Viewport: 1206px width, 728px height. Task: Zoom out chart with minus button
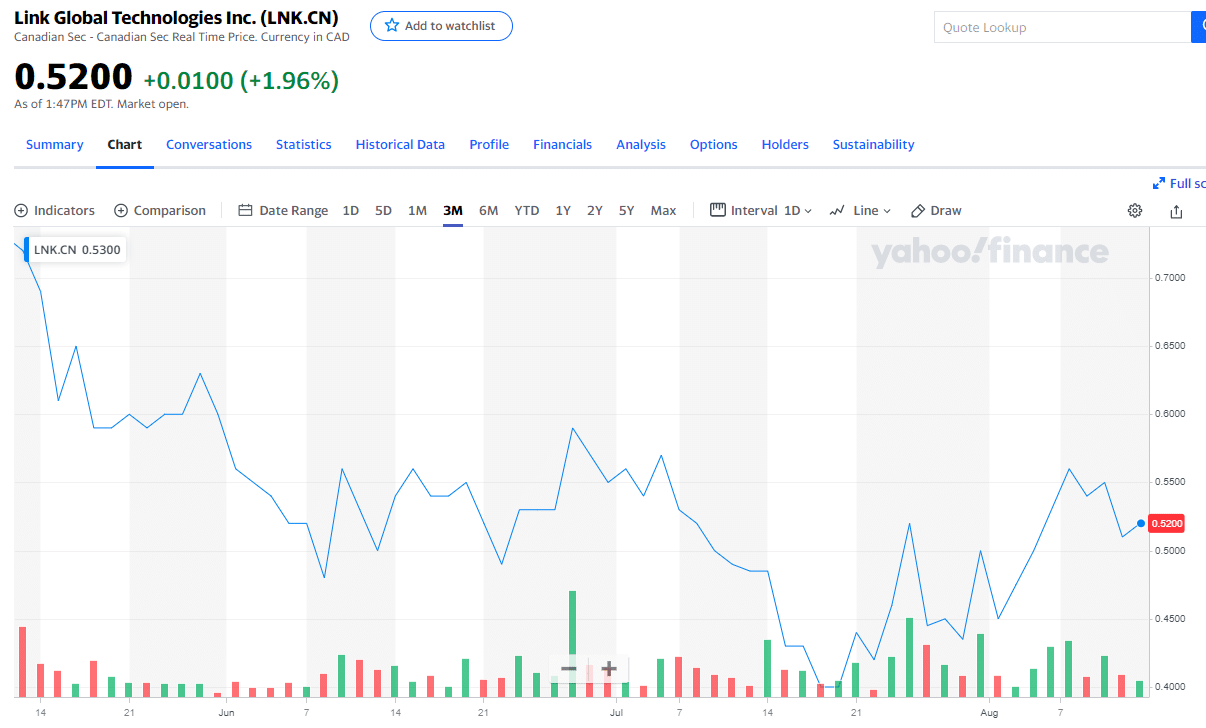click(569, 669)
